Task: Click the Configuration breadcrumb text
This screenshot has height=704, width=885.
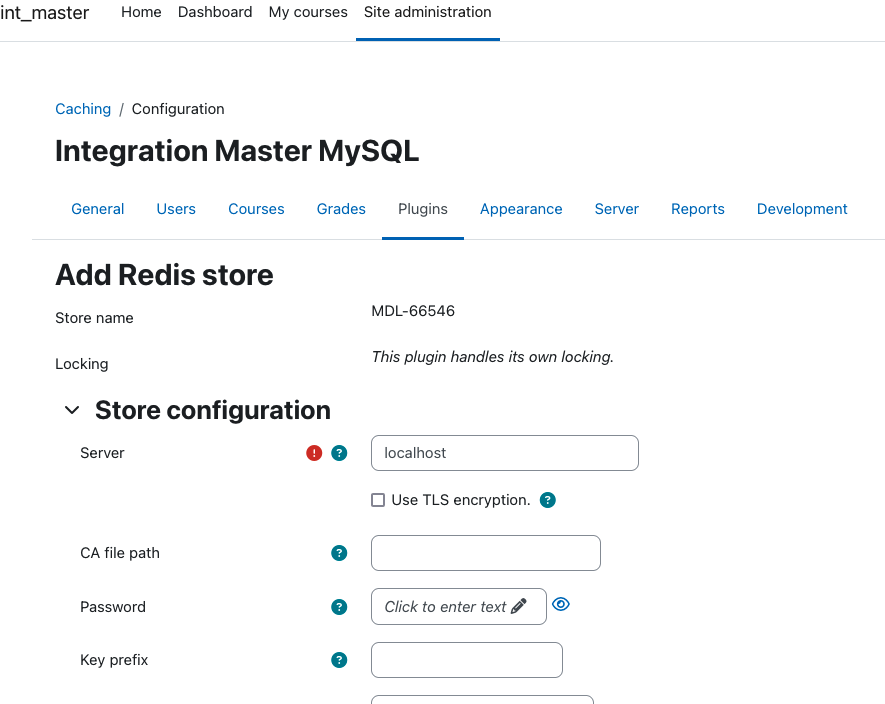Action: [x=178, y=109]
